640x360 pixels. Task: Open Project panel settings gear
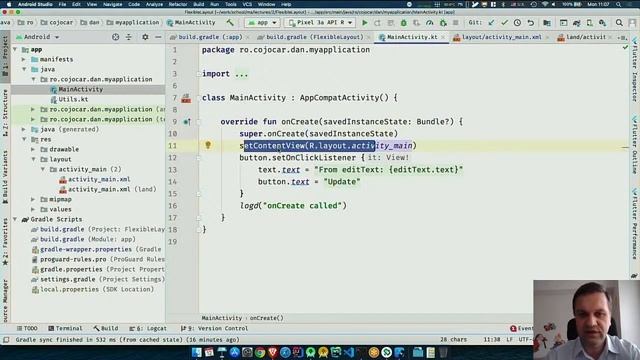point(145,37)
